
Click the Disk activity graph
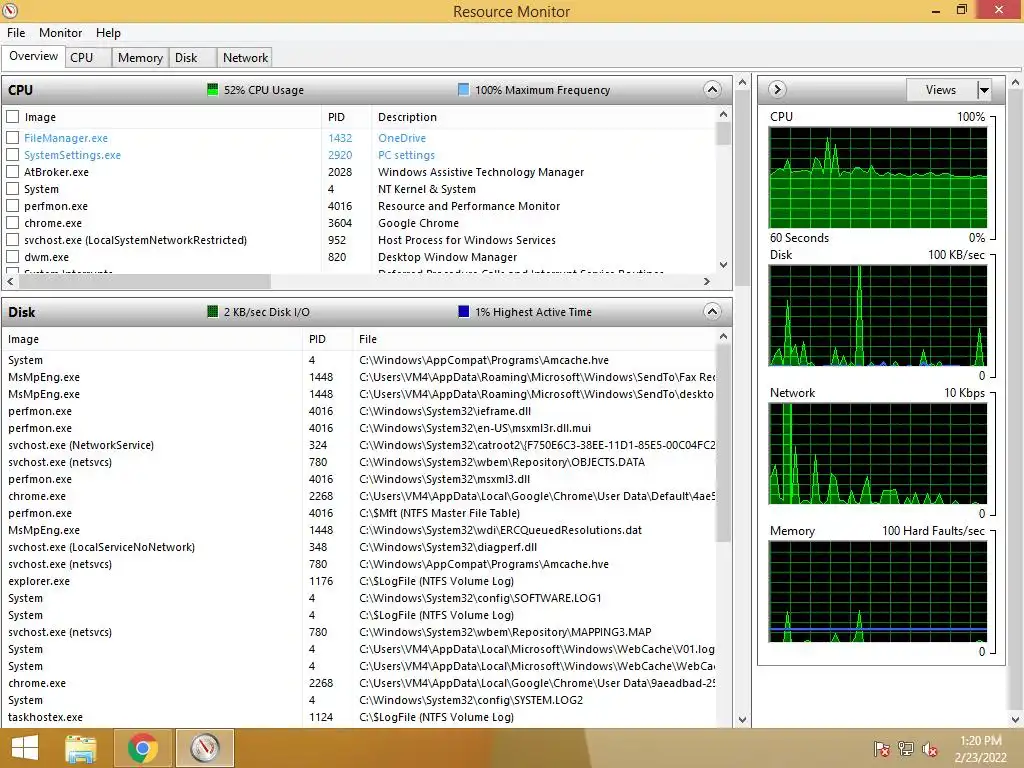pos(878,315)
